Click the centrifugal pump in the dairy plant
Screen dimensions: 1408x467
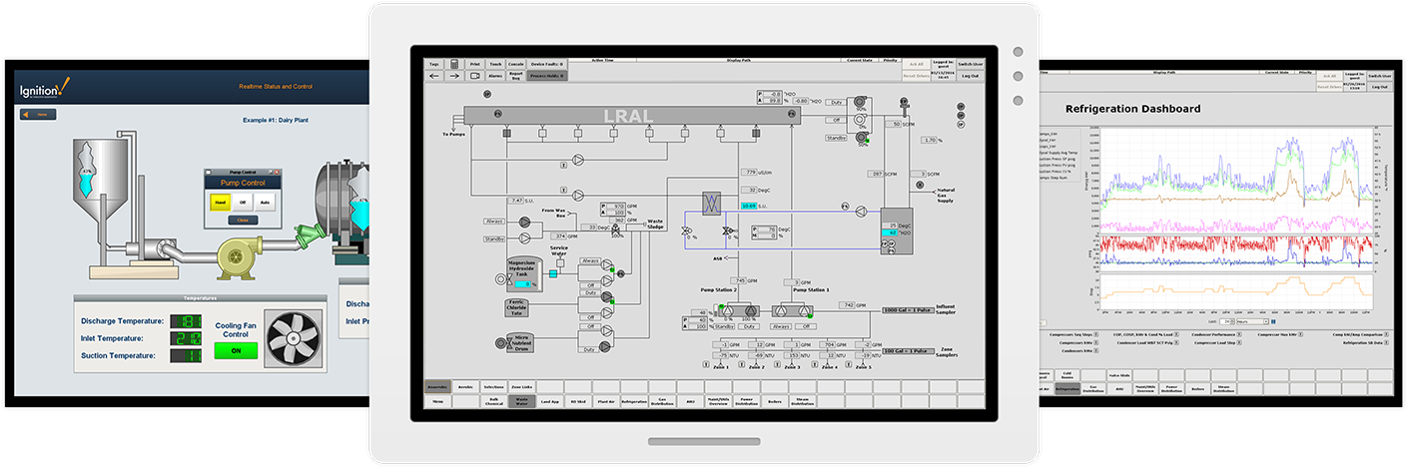(238, 257)
